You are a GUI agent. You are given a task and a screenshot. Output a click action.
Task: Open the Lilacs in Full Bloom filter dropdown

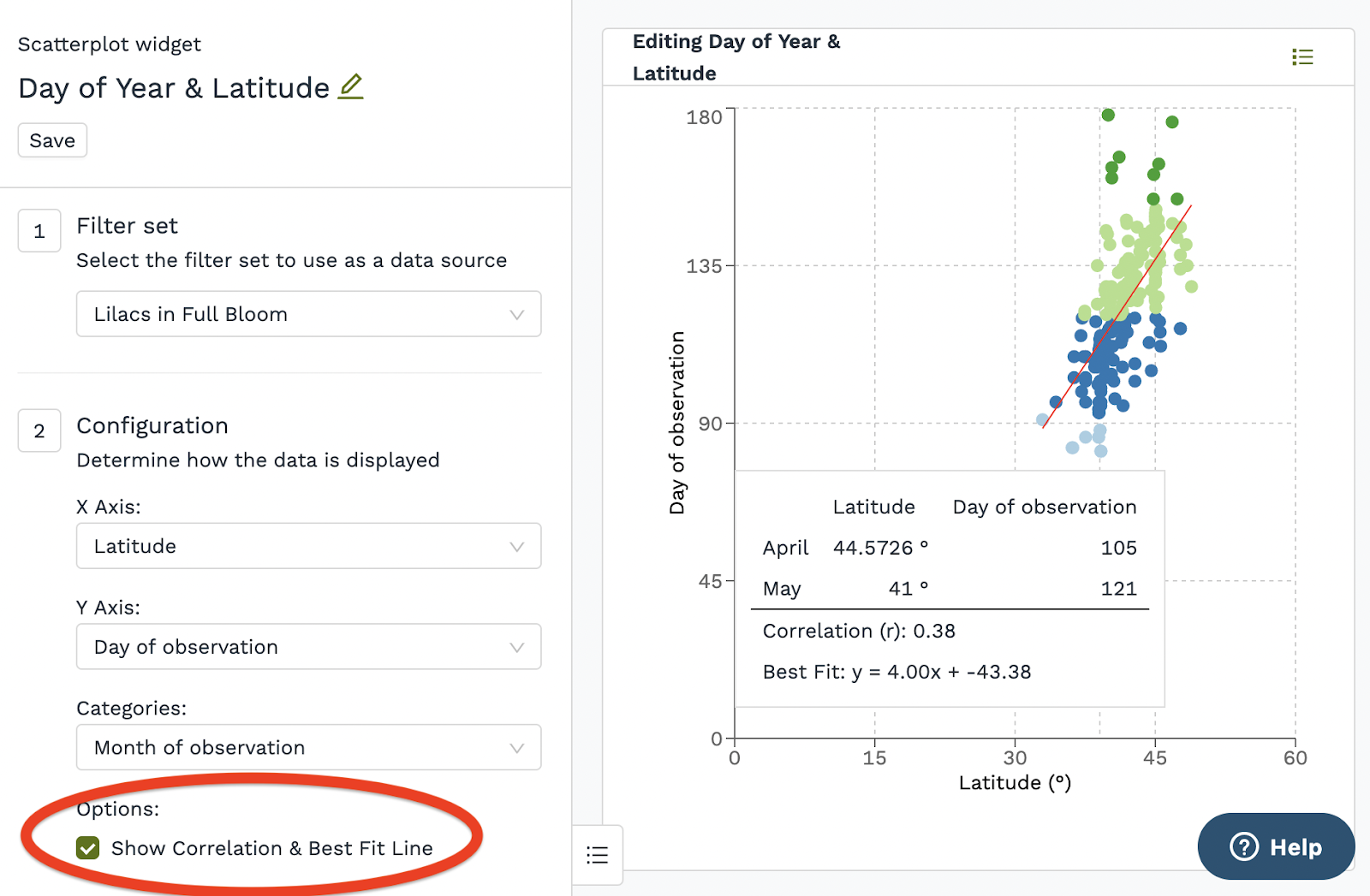(308, 314)
